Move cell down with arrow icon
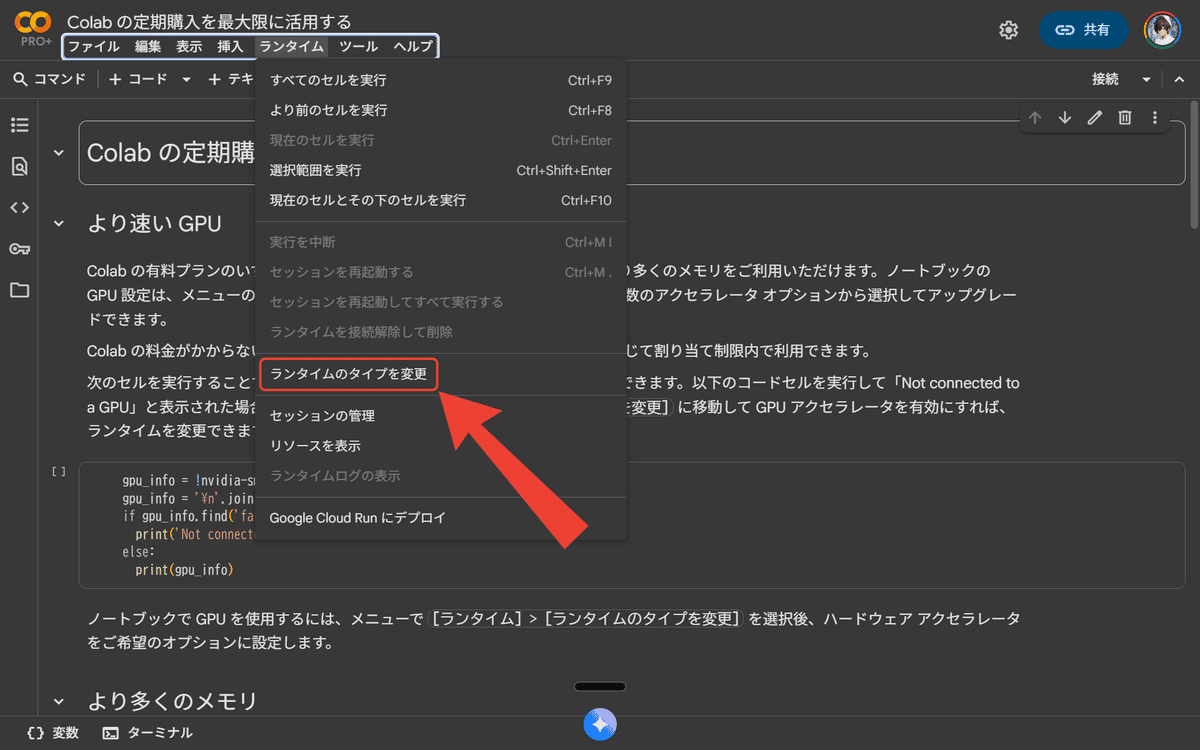The height and width of the screenshot is (750, 1200). 1065,118
